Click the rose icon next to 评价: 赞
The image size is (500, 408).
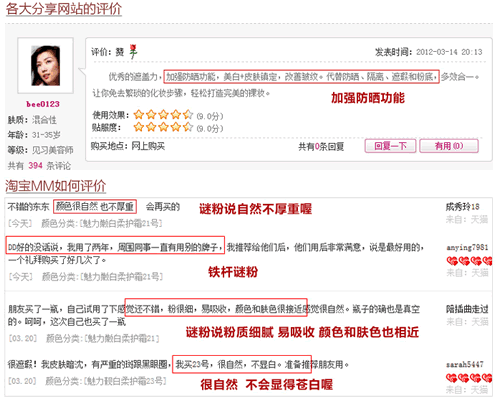coord(133,52)
